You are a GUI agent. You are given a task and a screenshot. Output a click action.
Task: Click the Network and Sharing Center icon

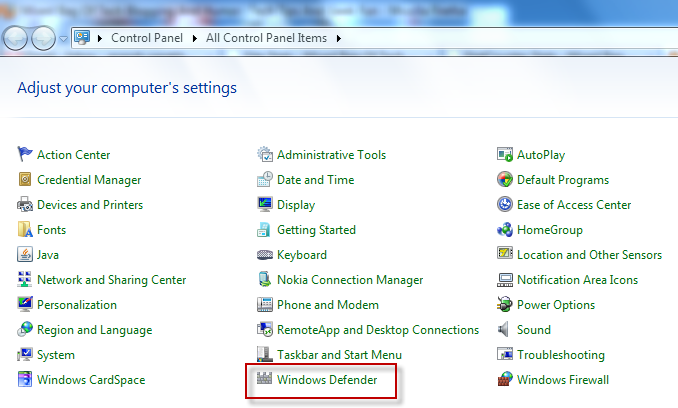pyautogui.click(x=25, y=280)
